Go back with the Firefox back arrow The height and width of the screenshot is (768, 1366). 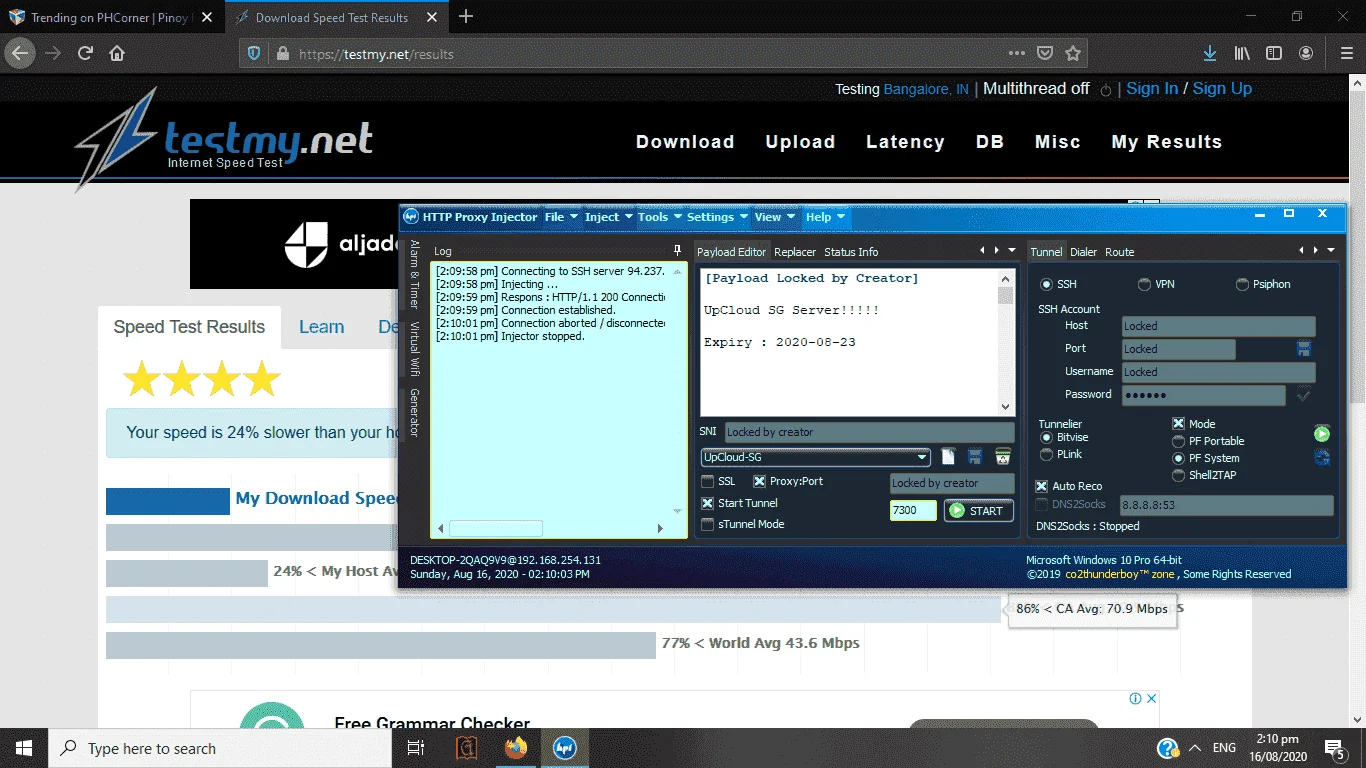click(x=20, y=53)
